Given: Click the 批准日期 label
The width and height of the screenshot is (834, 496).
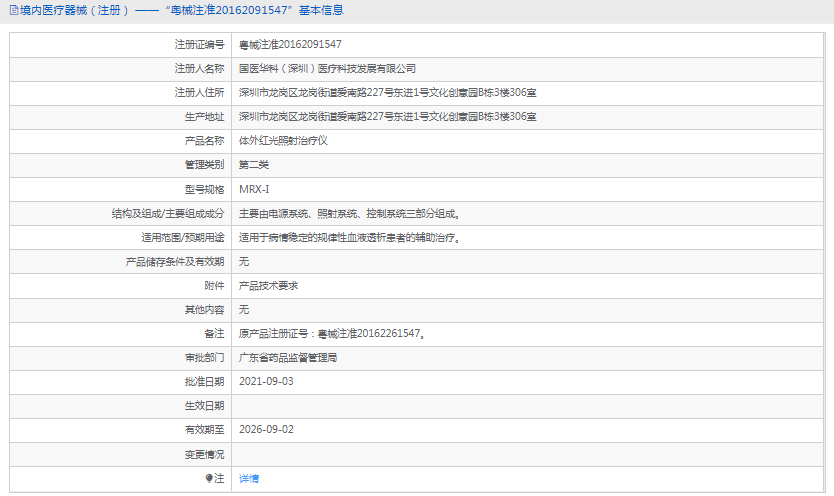Looking at the screenshot, I should tap(204, 382).
